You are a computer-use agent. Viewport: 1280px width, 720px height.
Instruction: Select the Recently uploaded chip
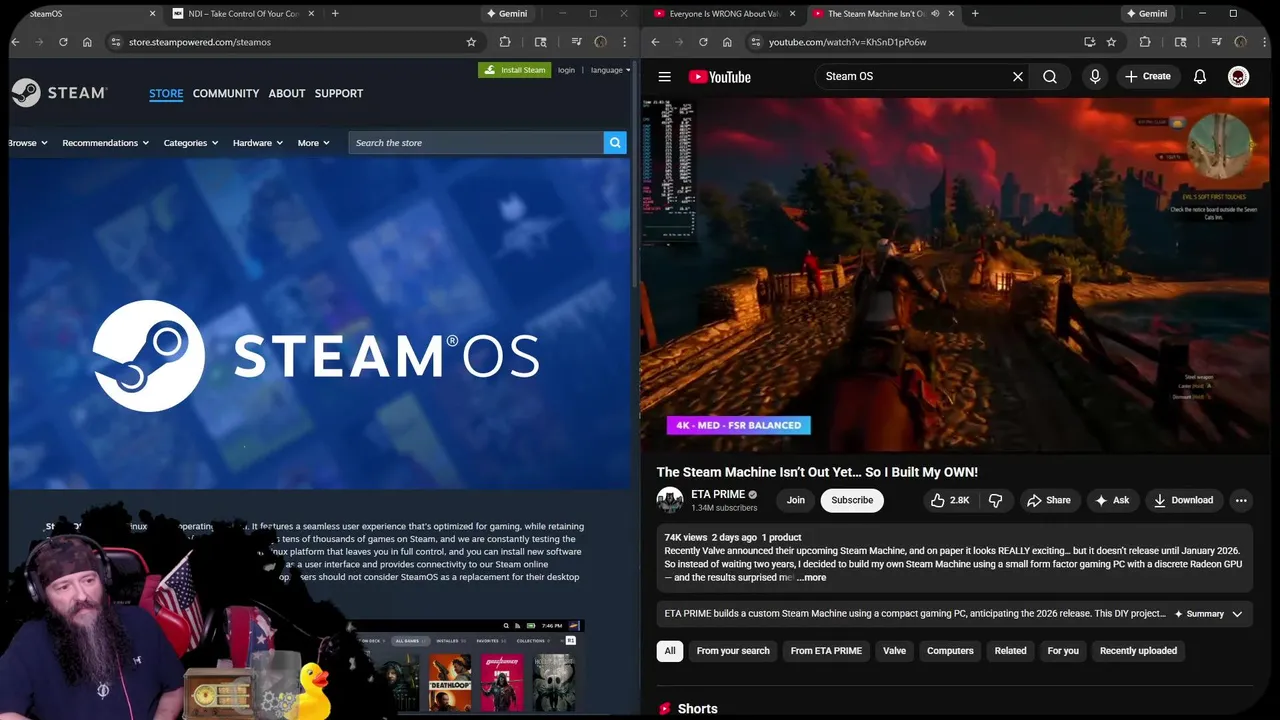click(x=1138, y=651)
